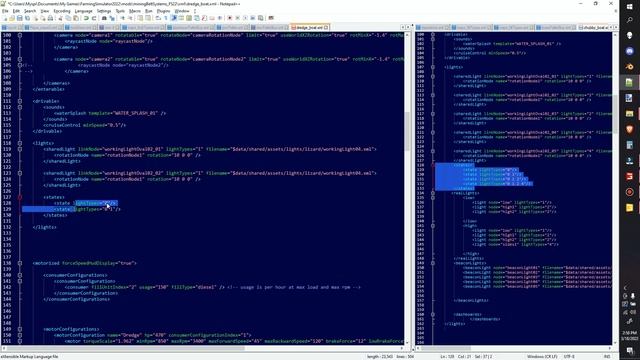Click the Open file toolbar icon
The height and width of the screenshot is (360, 640).
point(12,18)
